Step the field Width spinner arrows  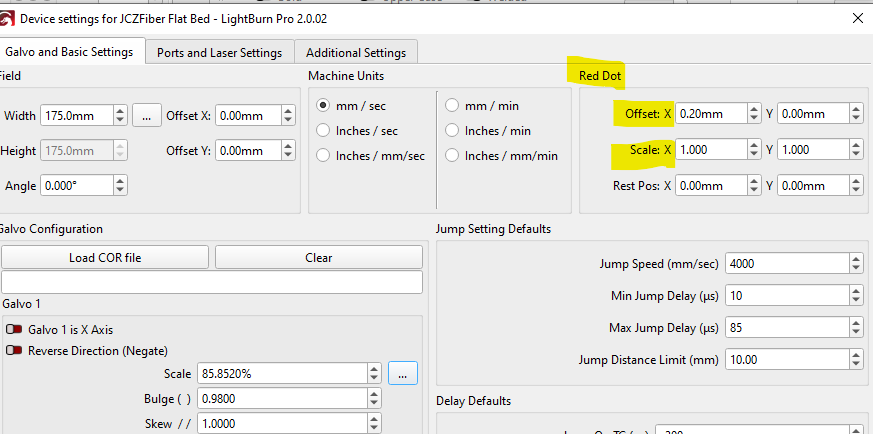[120, 116]
